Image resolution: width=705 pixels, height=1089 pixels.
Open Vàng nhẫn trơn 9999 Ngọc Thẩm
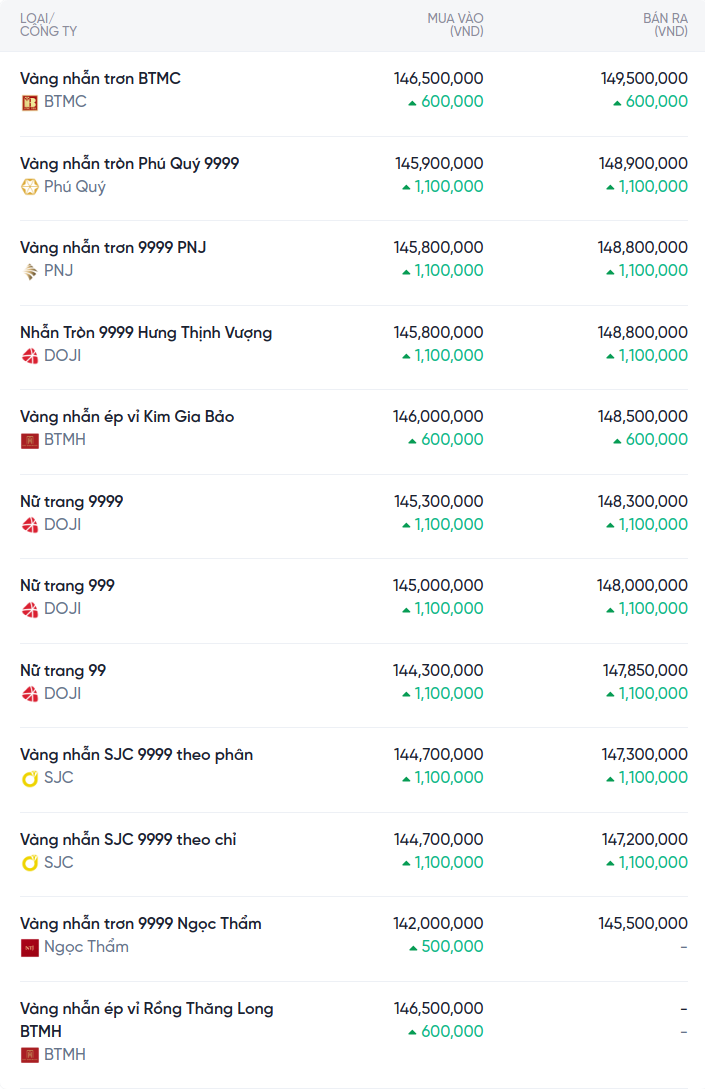[140, 923]
